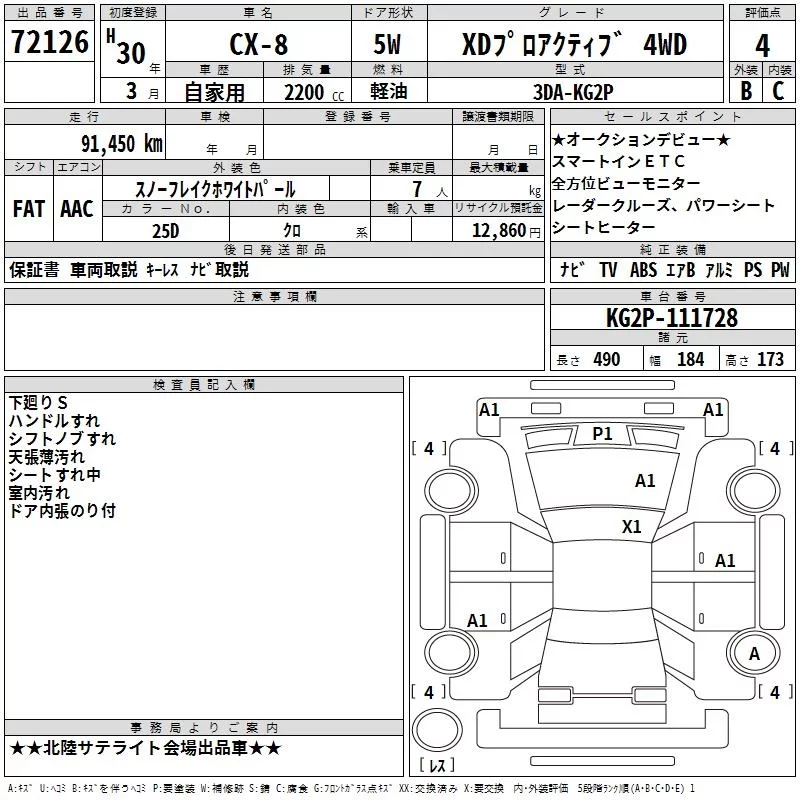The image size is (800, 800).
Task: Click equipment item TV
Action: (608, 269)
